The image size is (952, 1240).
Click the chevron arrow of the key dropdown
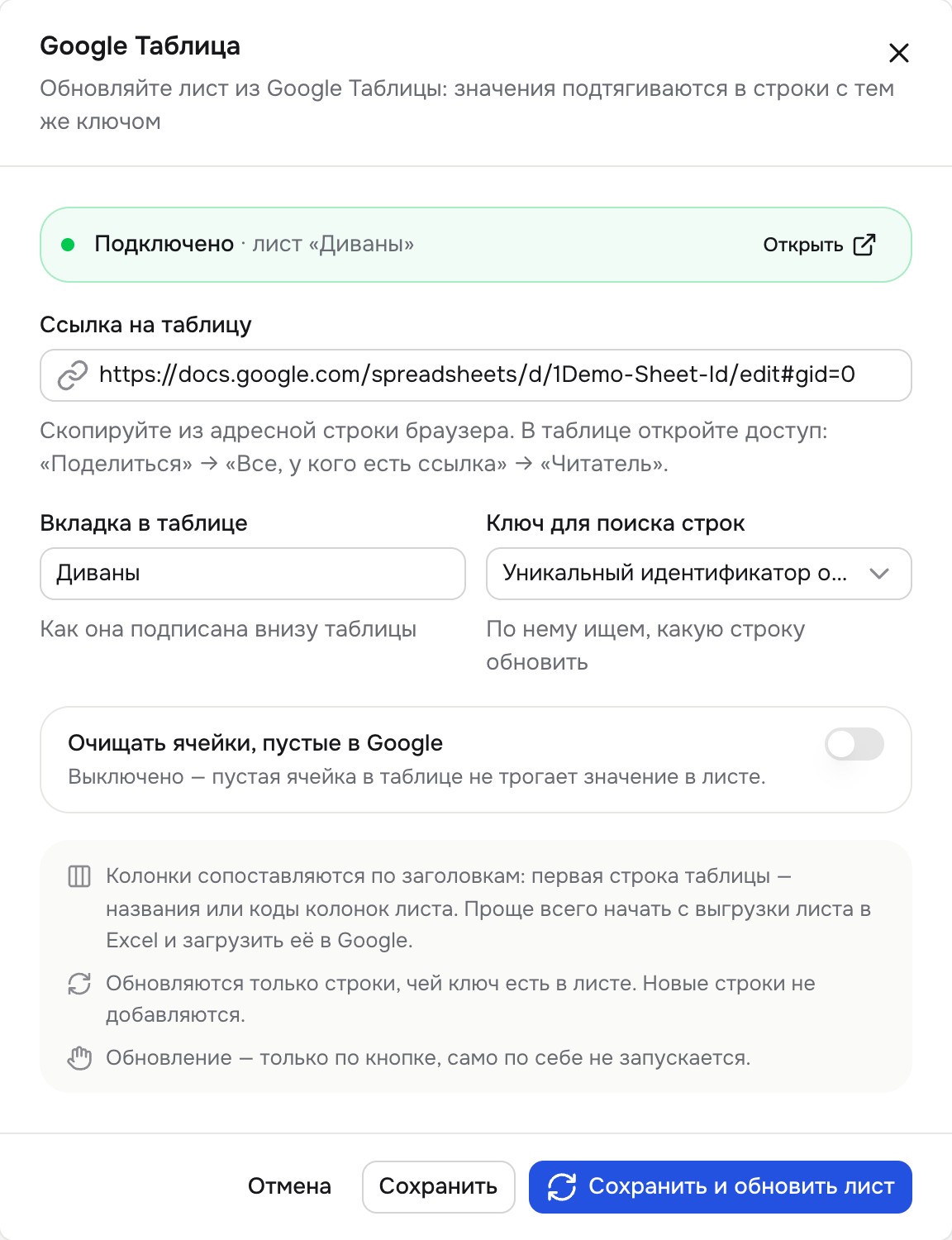pos(879,574)
